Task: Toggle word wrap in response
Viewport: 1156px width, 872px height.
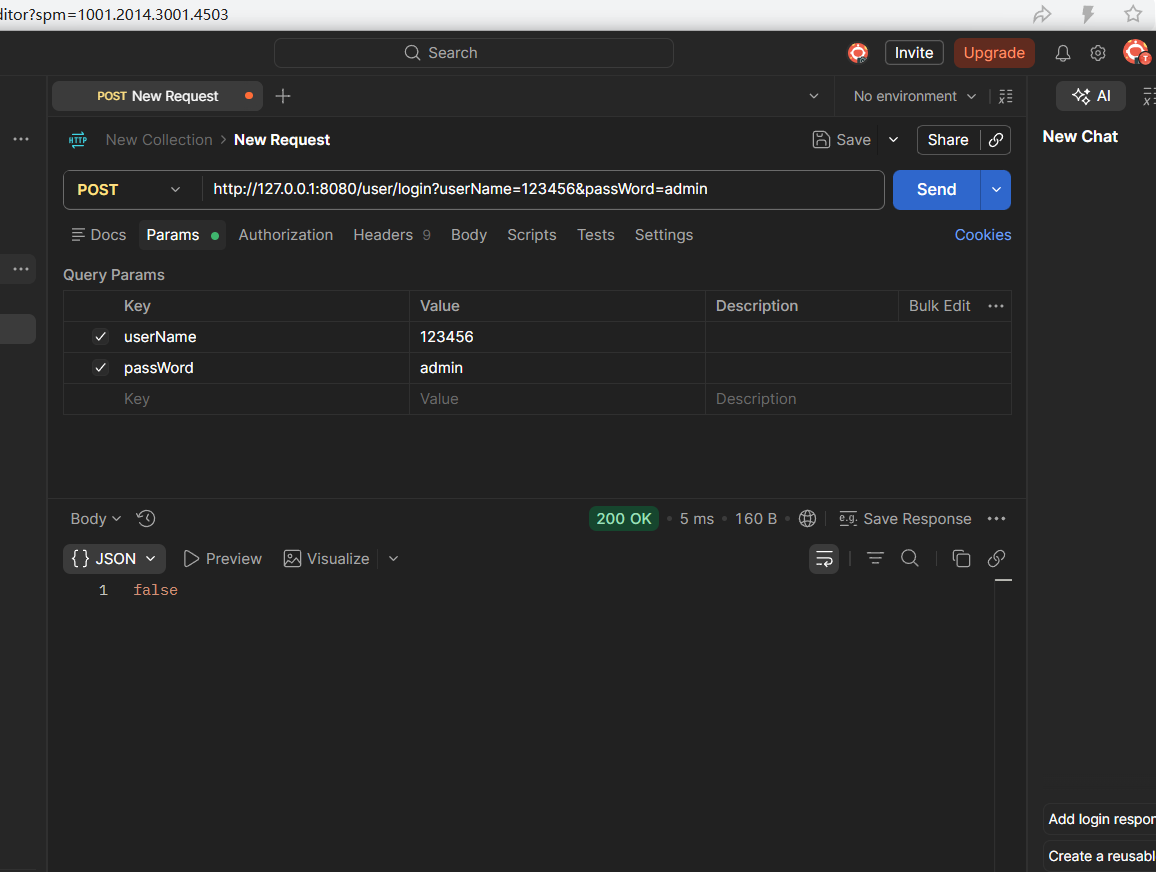Action: [824, 559]
